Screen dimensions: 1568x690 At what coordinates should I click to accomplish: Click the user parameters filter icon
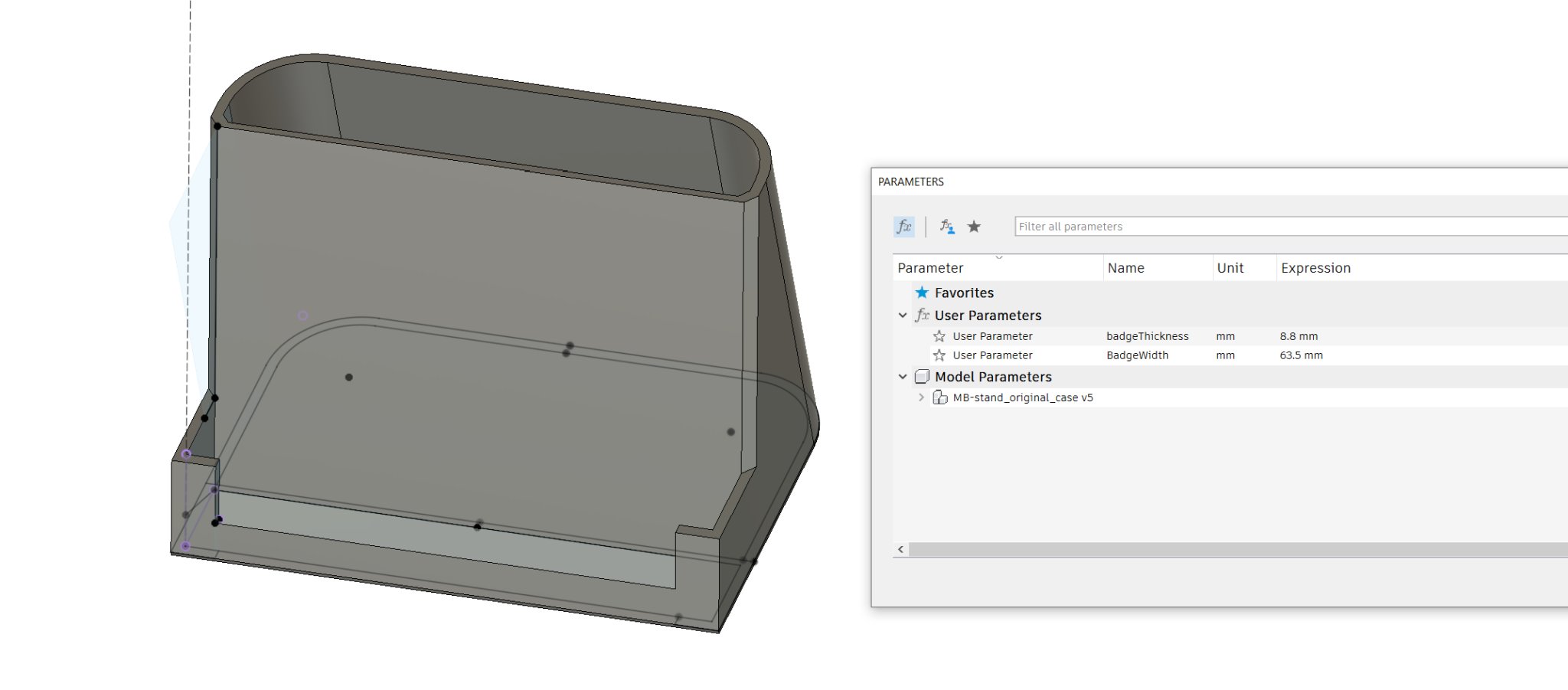click(x=947, y=227)
